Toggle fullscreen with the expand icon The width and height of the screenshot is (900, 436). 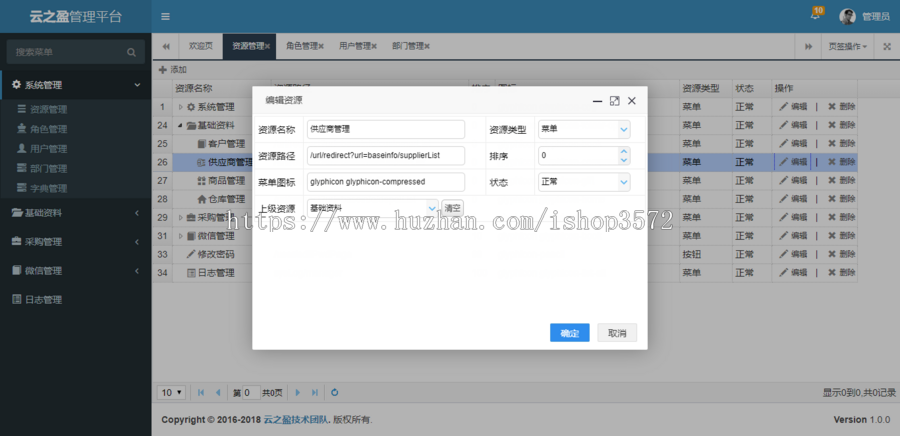click(x=887, y=46)
